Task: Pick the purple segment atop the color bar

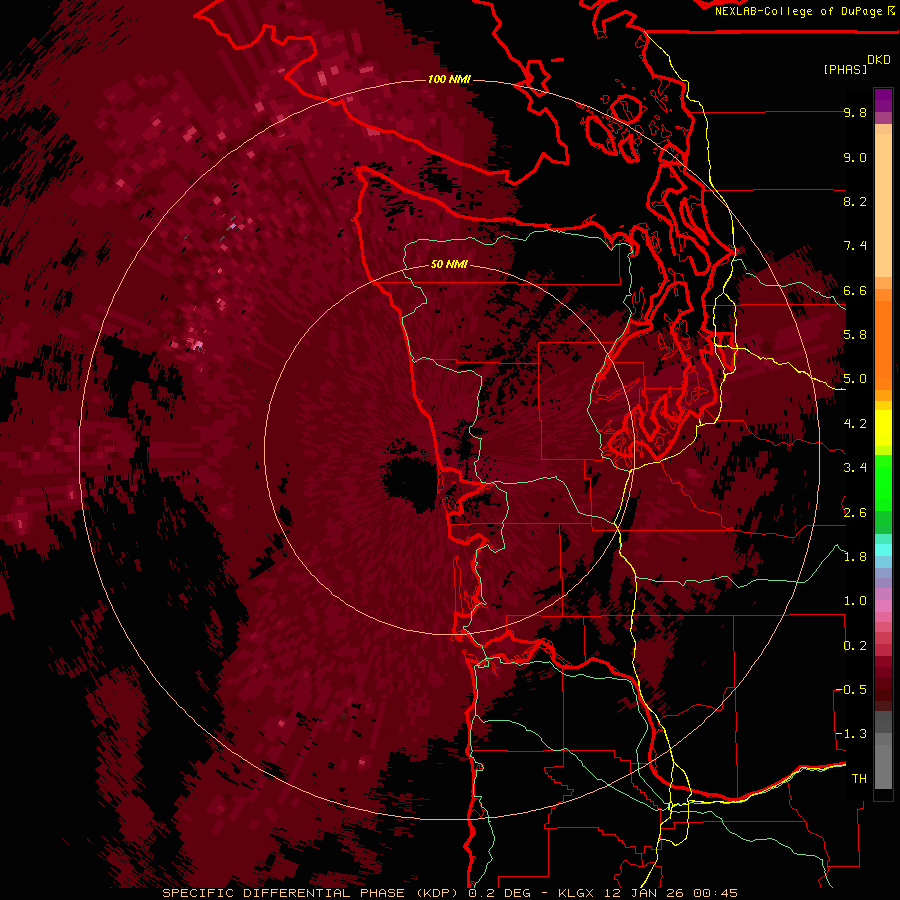Action: [883, 100]
